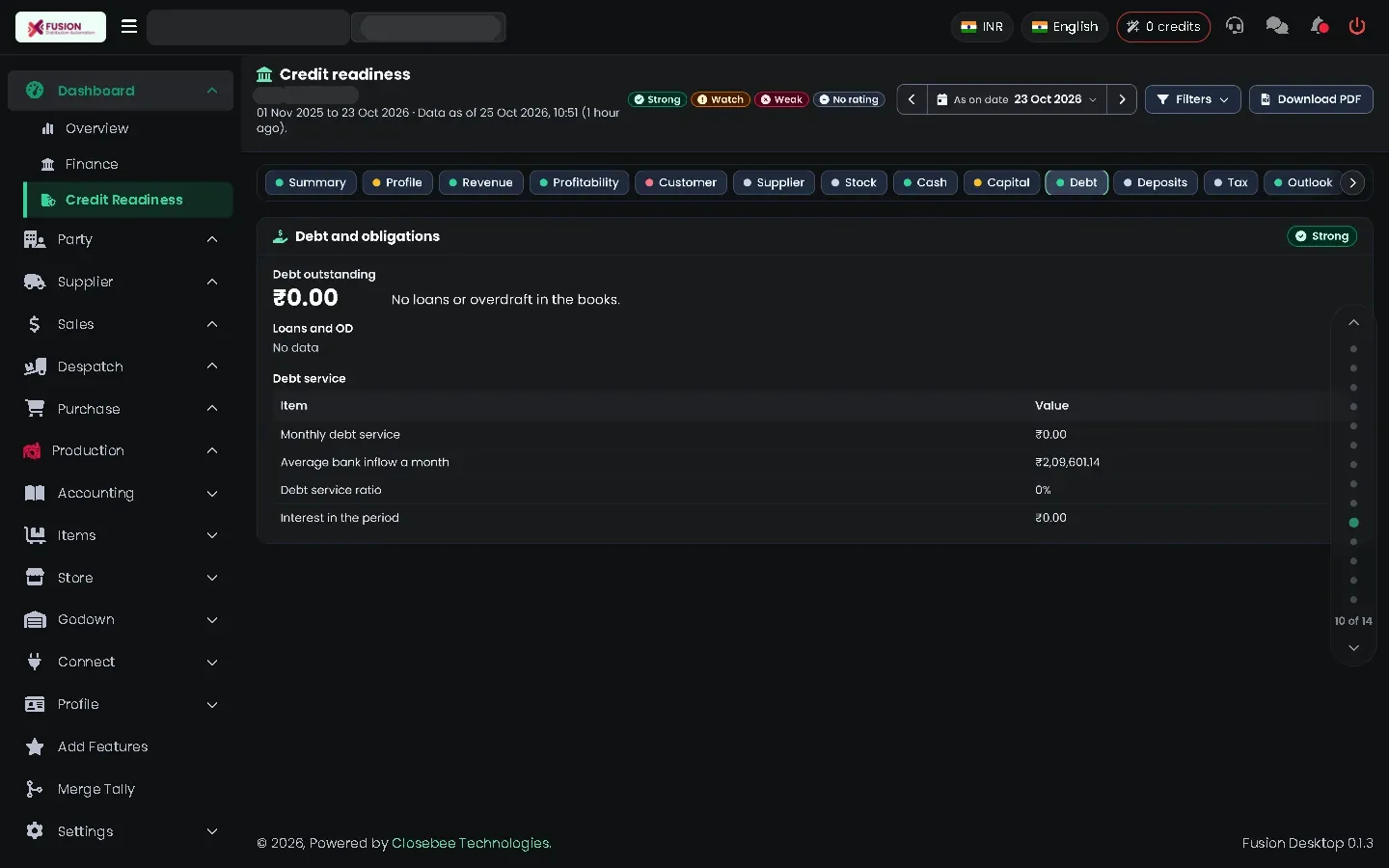Screen dimensions: 1389x868
Task: Switch to the Deposits tab
Action: [1156, 182]
